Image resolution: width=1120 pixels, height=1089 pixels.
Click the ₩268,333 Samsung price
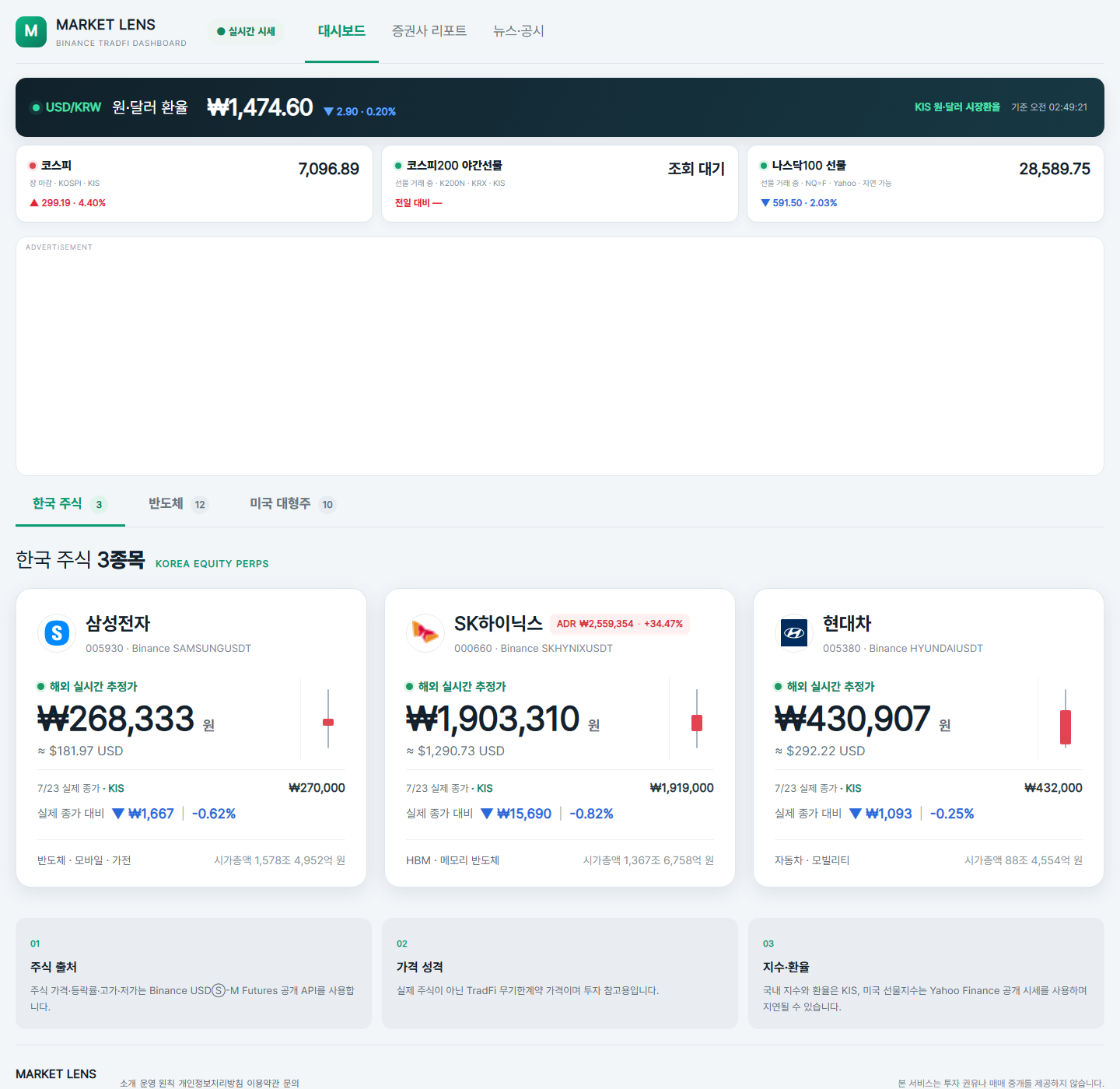[116, 719]
